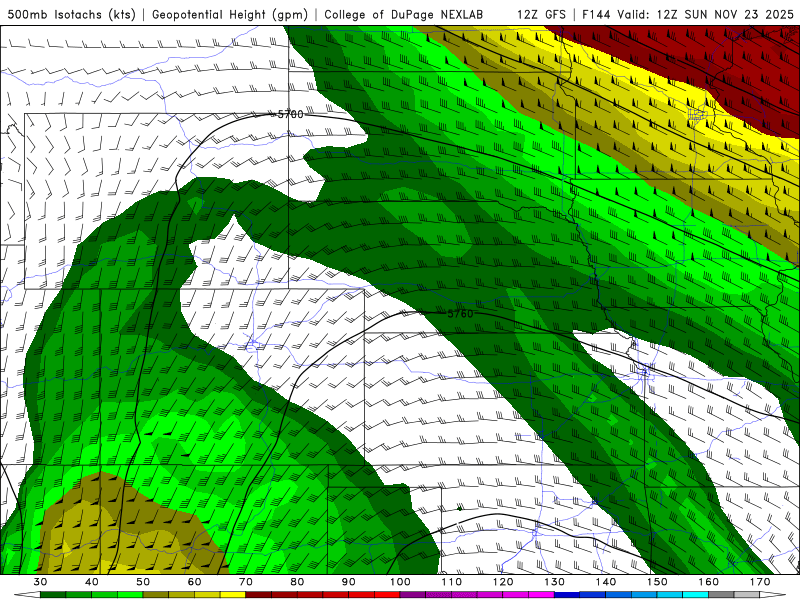
Task: Click the 150 label on the color scale
Action: (657, 582)
